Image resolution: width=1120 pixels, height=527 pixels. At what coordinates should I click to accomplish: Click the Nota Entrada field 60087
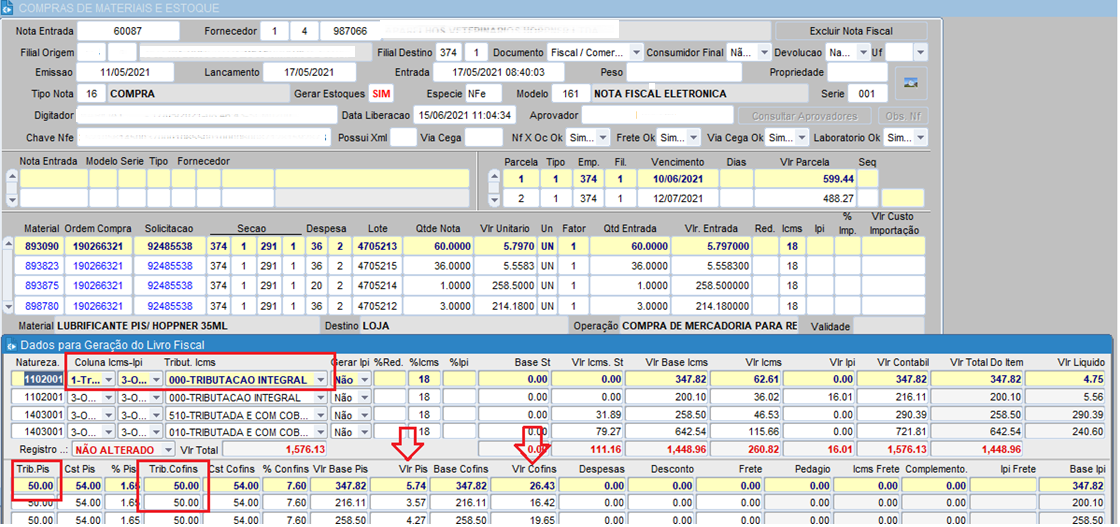click(129, 31)
